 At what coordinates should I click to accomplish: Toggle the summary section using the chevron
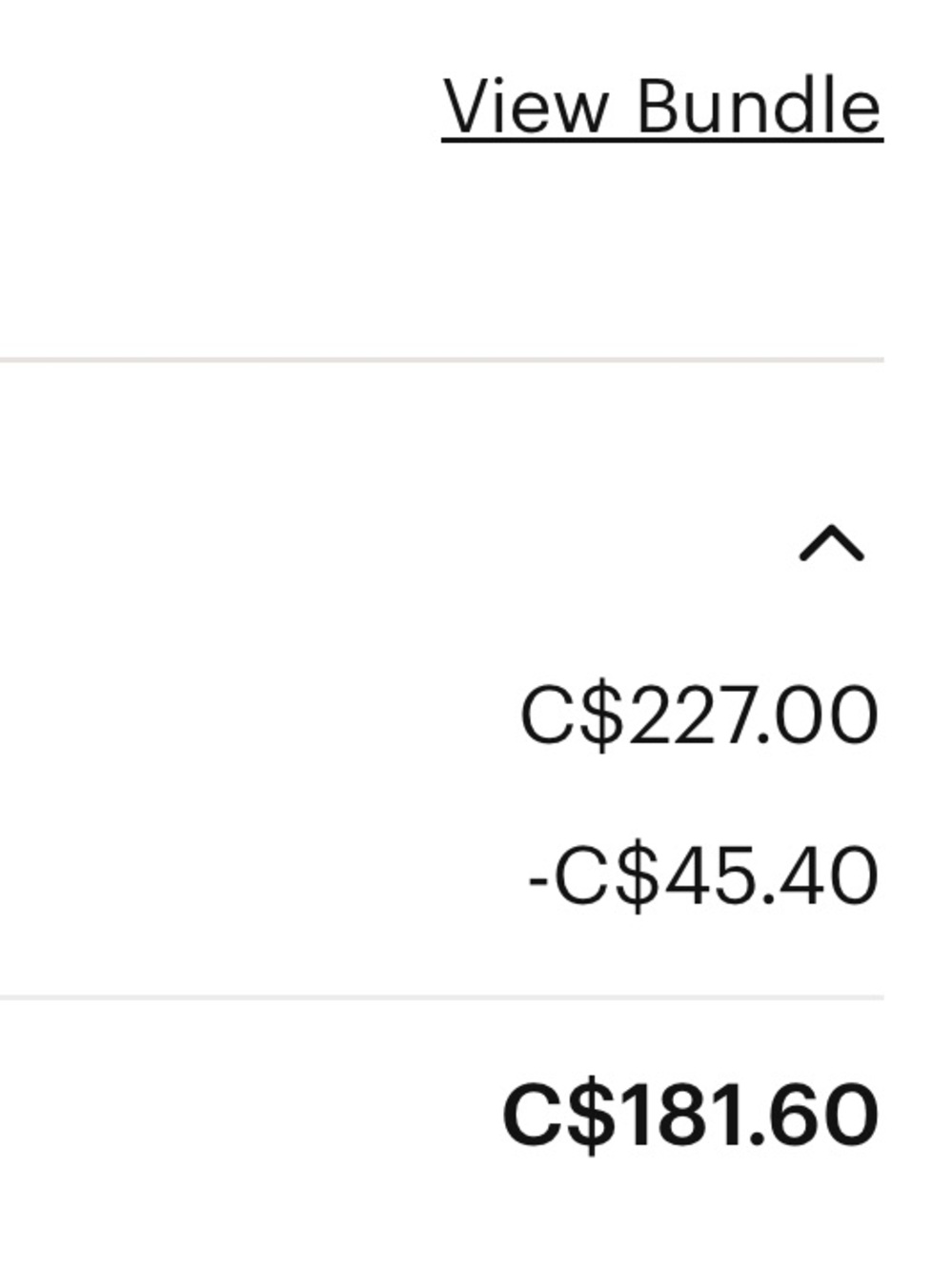tap(832, 544)
